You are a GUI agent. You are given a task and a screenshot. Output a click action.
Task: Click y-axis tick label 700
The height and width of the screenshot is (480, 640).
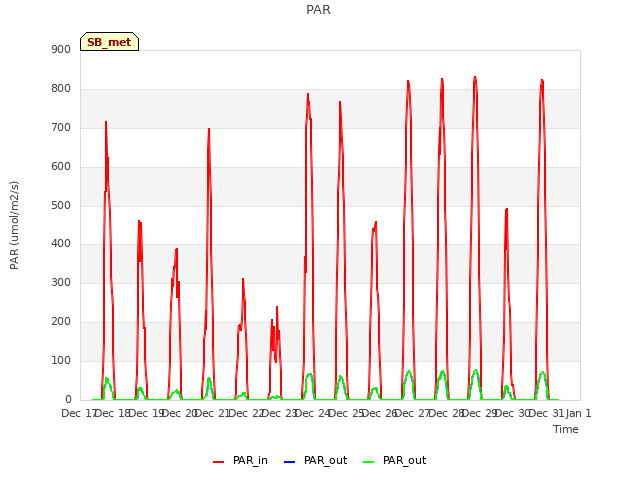click(61, 128)
